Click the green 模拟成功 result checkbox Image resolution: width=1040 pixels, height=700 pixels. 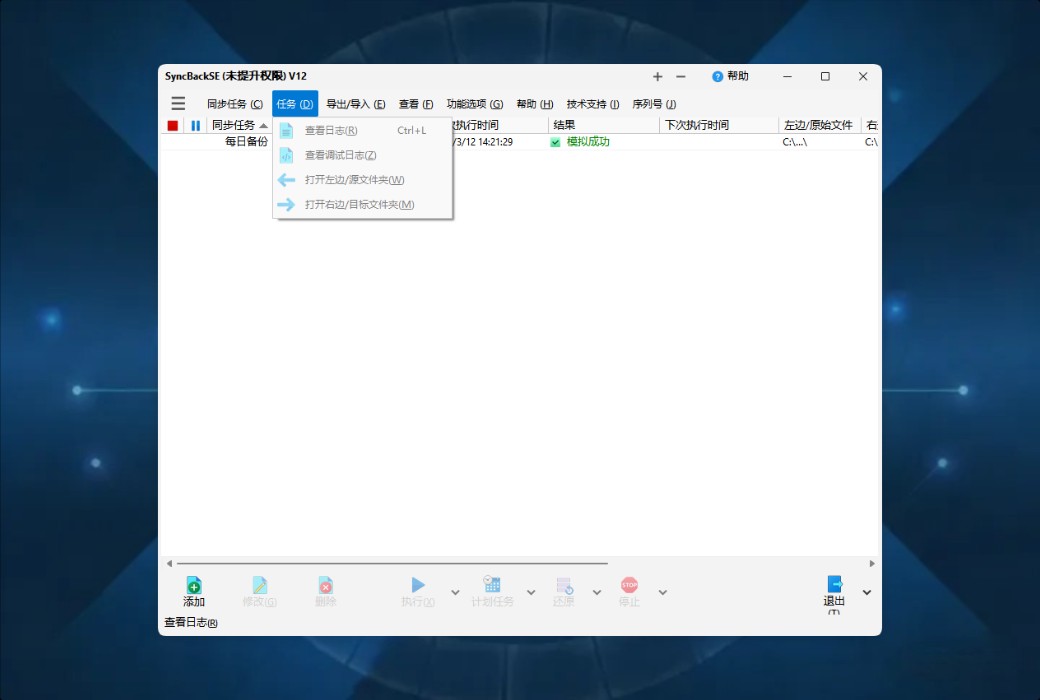pyautogui.click(x=554, y=142)
